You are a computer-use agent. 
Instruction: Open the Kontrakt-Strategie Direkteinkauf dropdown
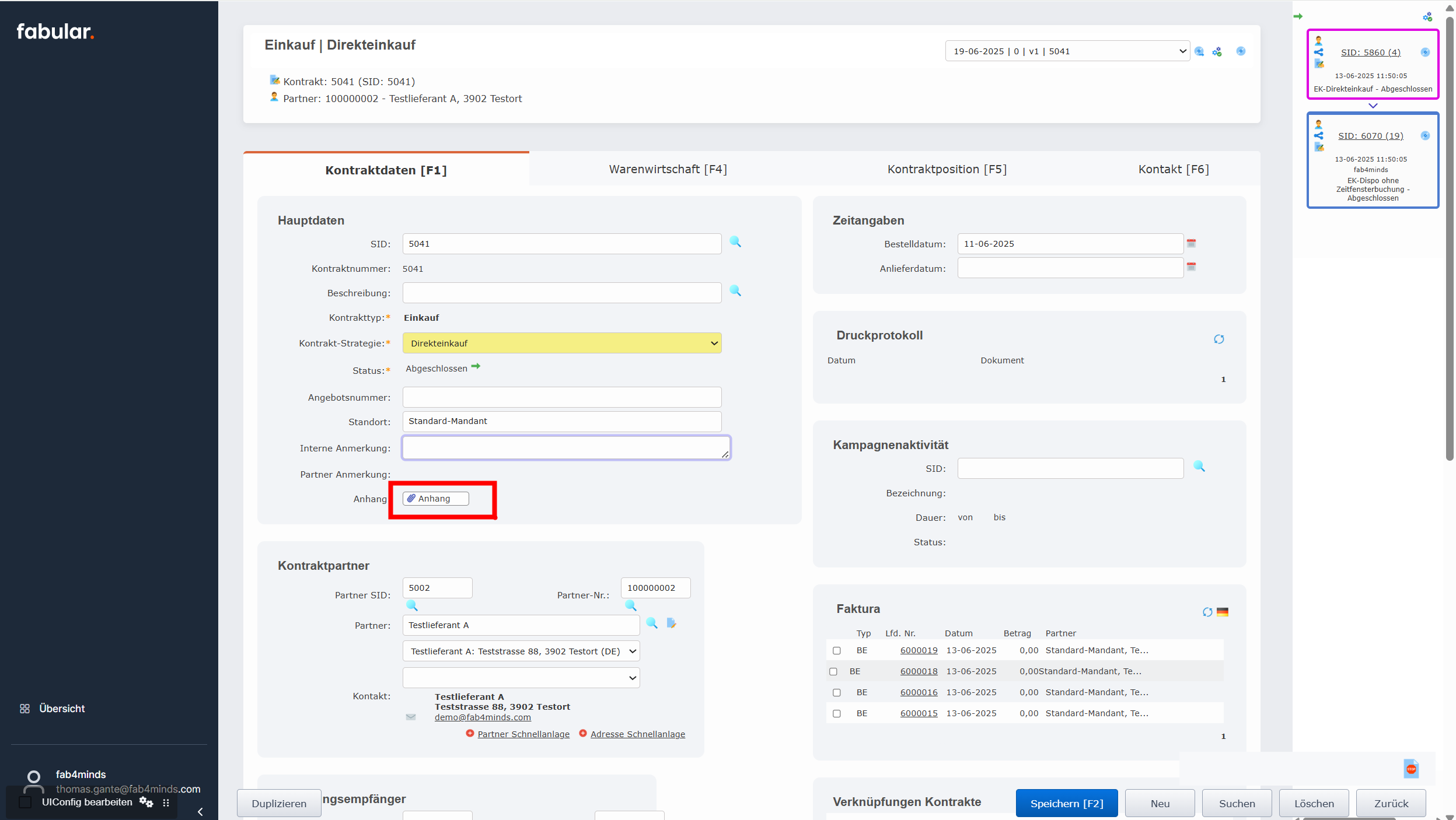coord(561,343)
